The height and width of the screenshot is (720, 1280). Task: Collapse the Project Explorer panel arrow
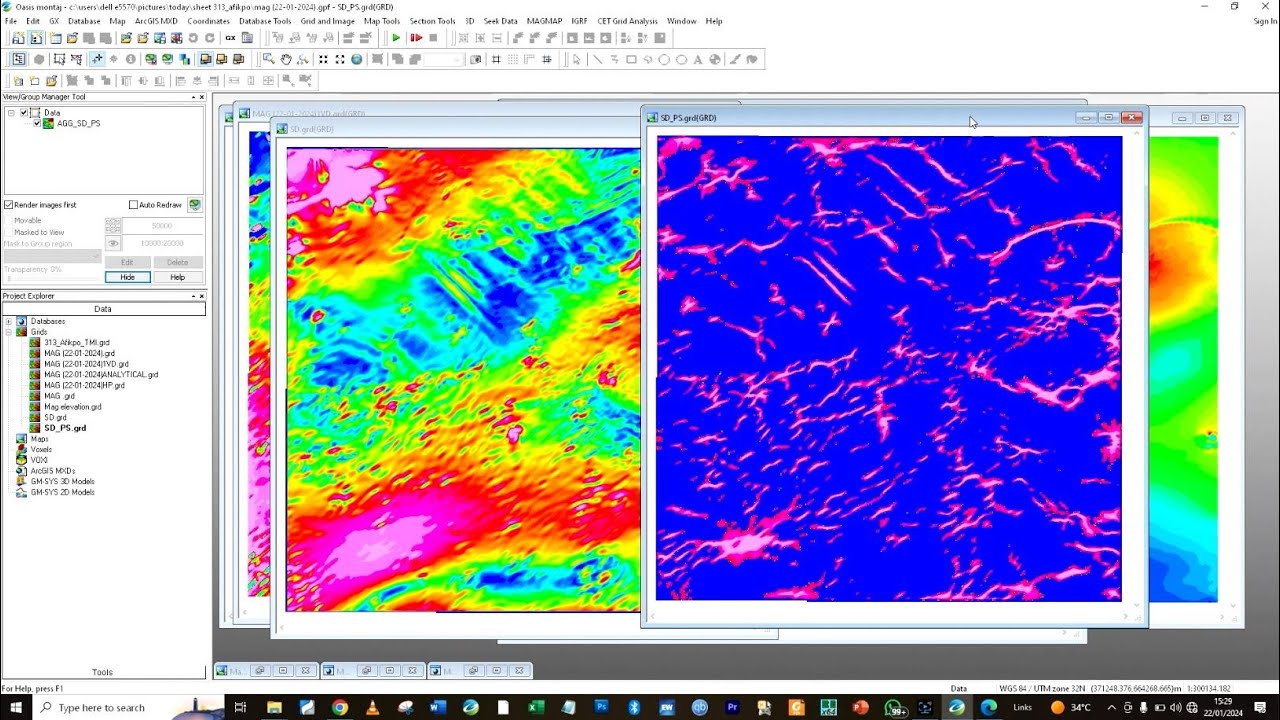click(x=193, y=296)
